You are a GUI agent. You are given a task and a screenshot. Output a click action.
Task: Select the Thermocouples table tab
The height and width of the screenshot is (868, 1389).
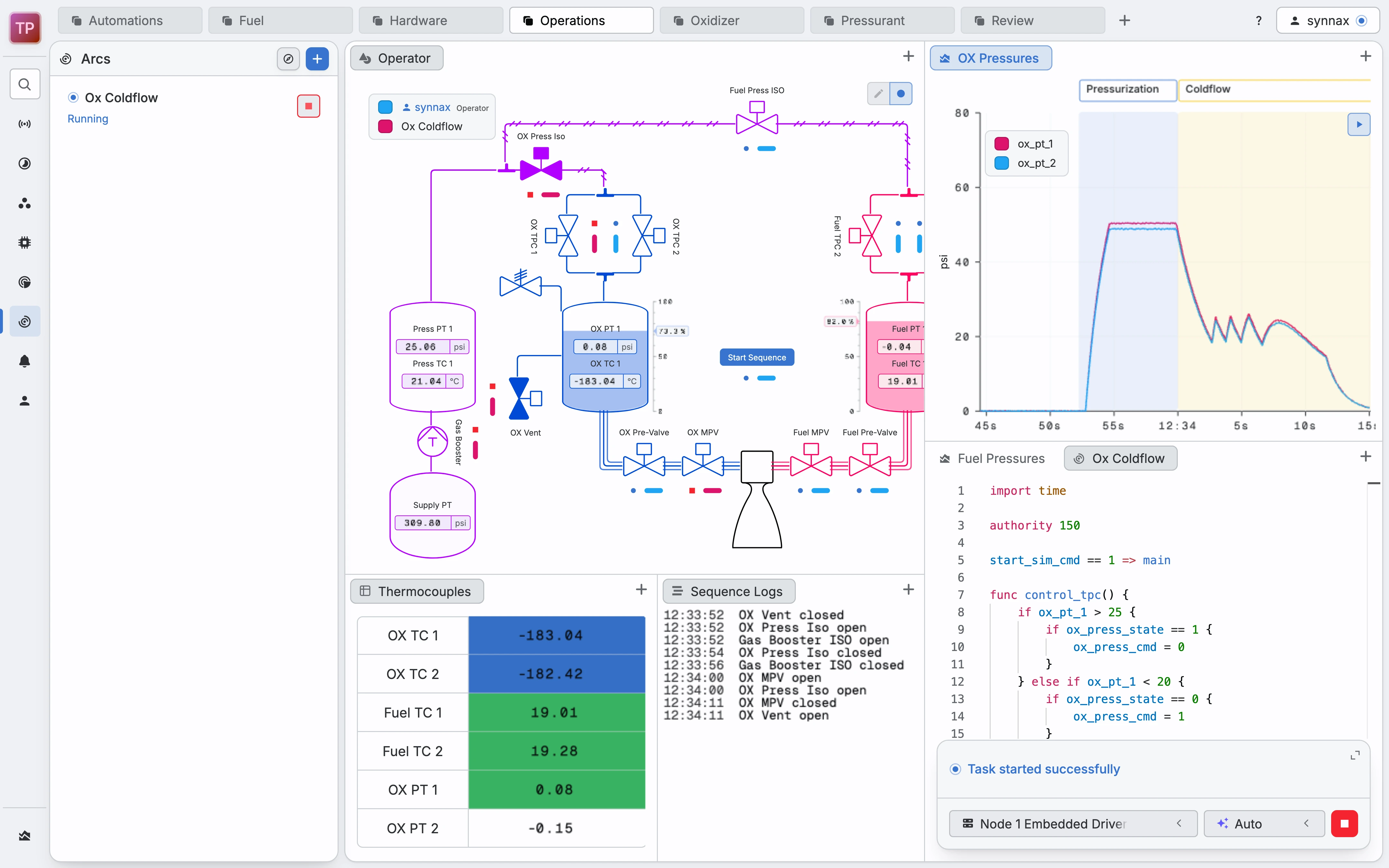pyautogui.click(x=417, y=591)
